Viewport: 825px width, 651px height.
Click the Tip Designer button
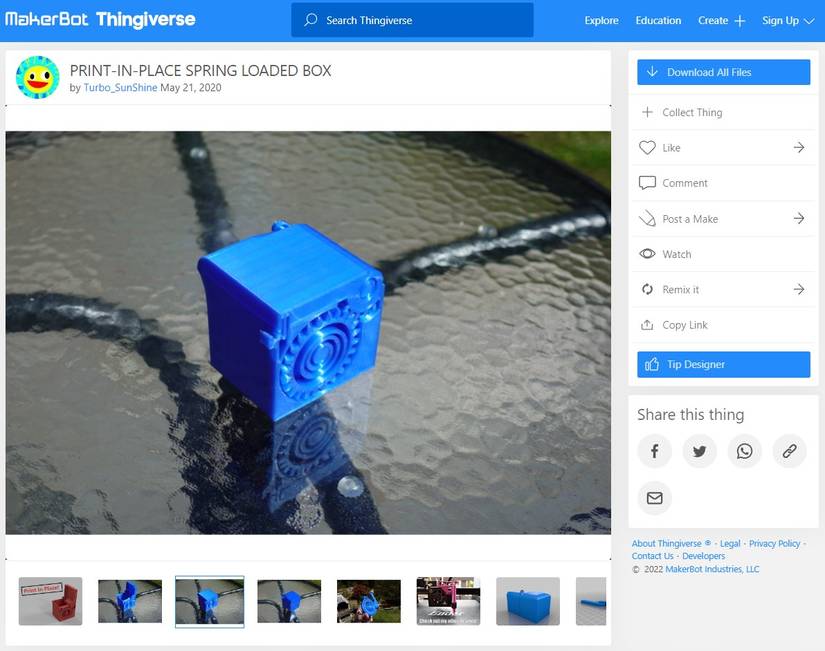click(722, 364)
